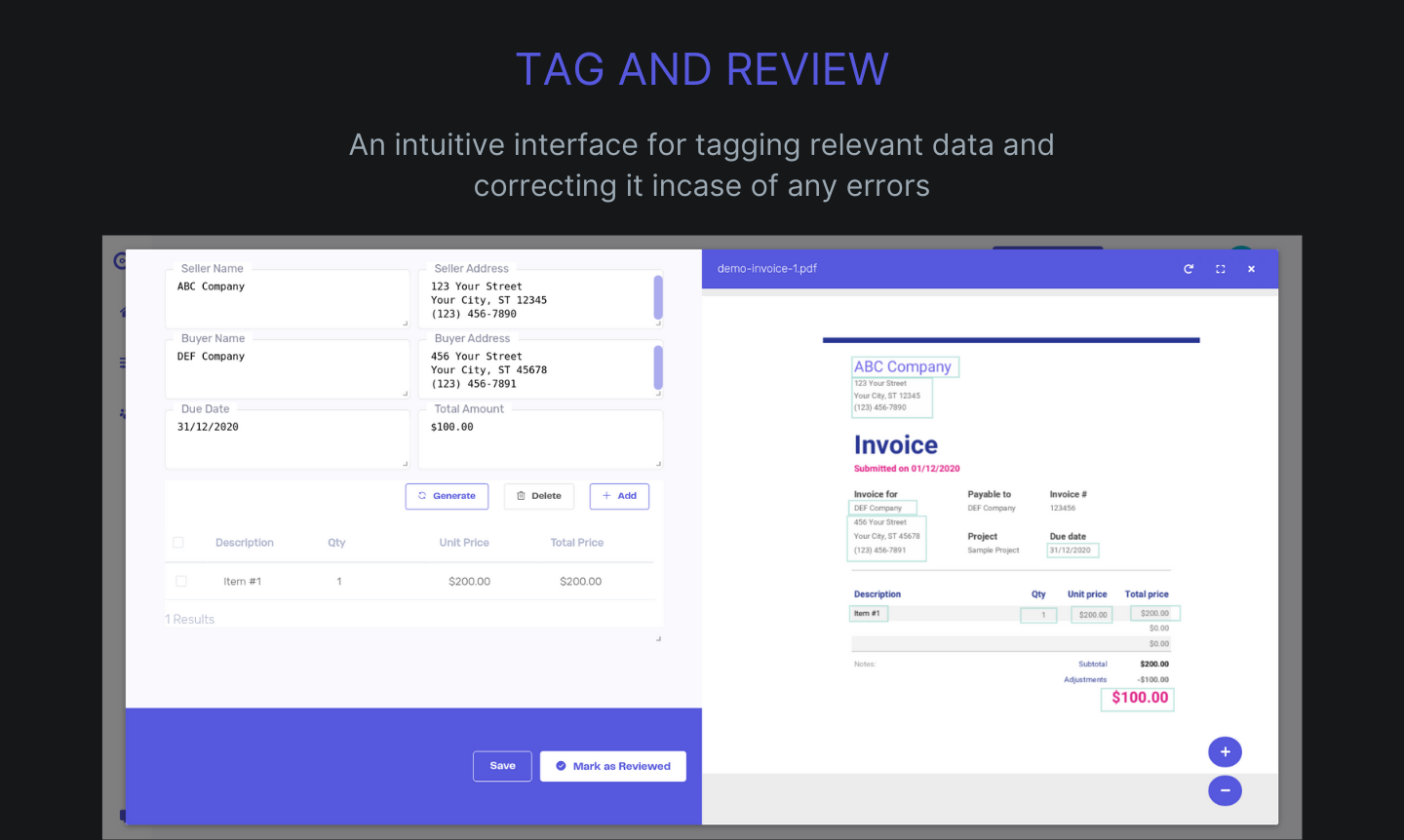This screenshot has width=1404, height=840.
Task: Edit the Buyer Name field
Action: tap(288, 369)
